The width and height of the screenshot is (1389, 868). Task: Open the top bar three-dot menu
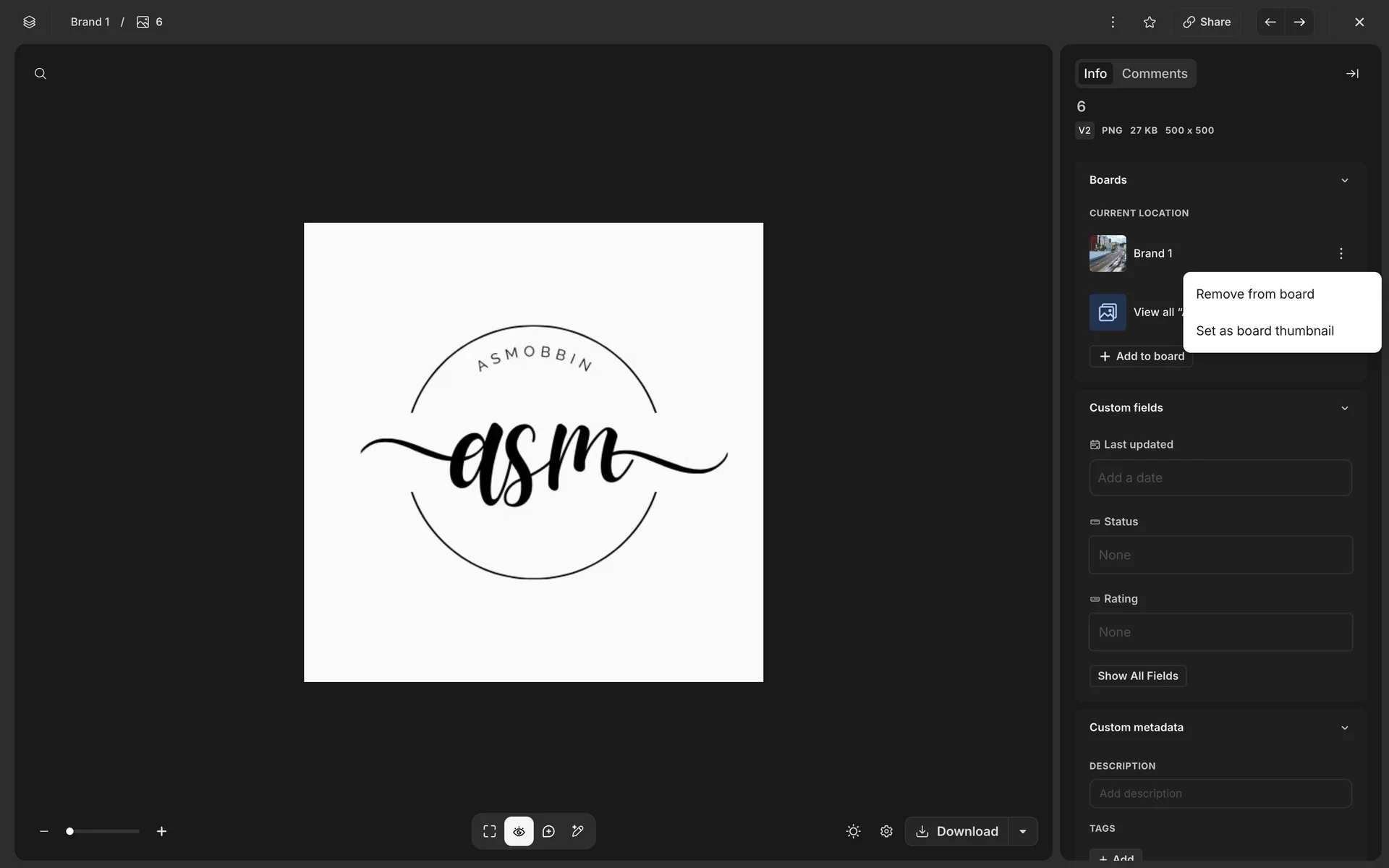tap(1113, 22)
